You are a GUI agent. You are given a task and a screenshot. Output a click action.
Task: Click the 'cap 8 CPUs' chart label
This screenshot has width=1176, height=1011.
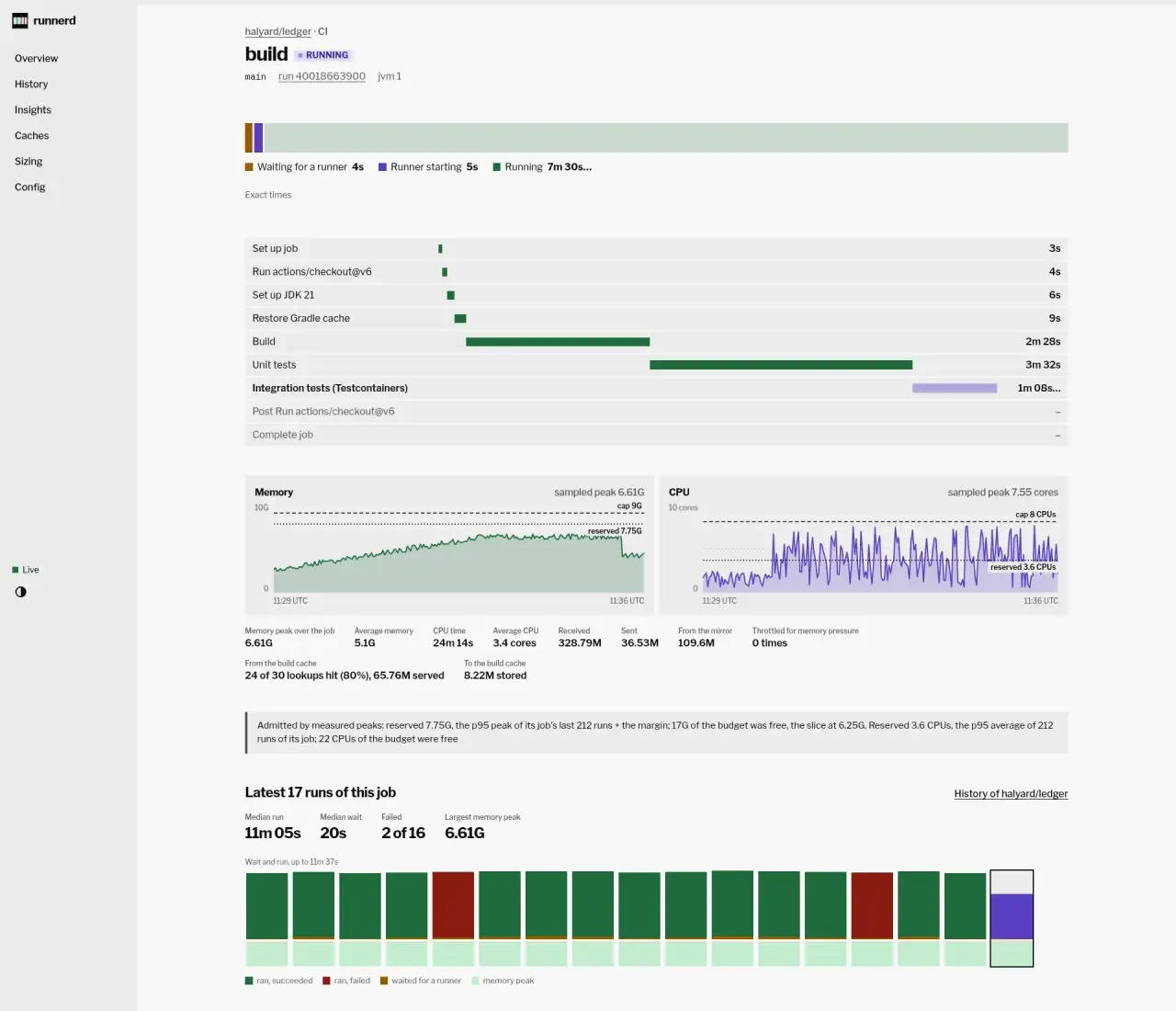pyautogui.click(x=1035, y=515)
